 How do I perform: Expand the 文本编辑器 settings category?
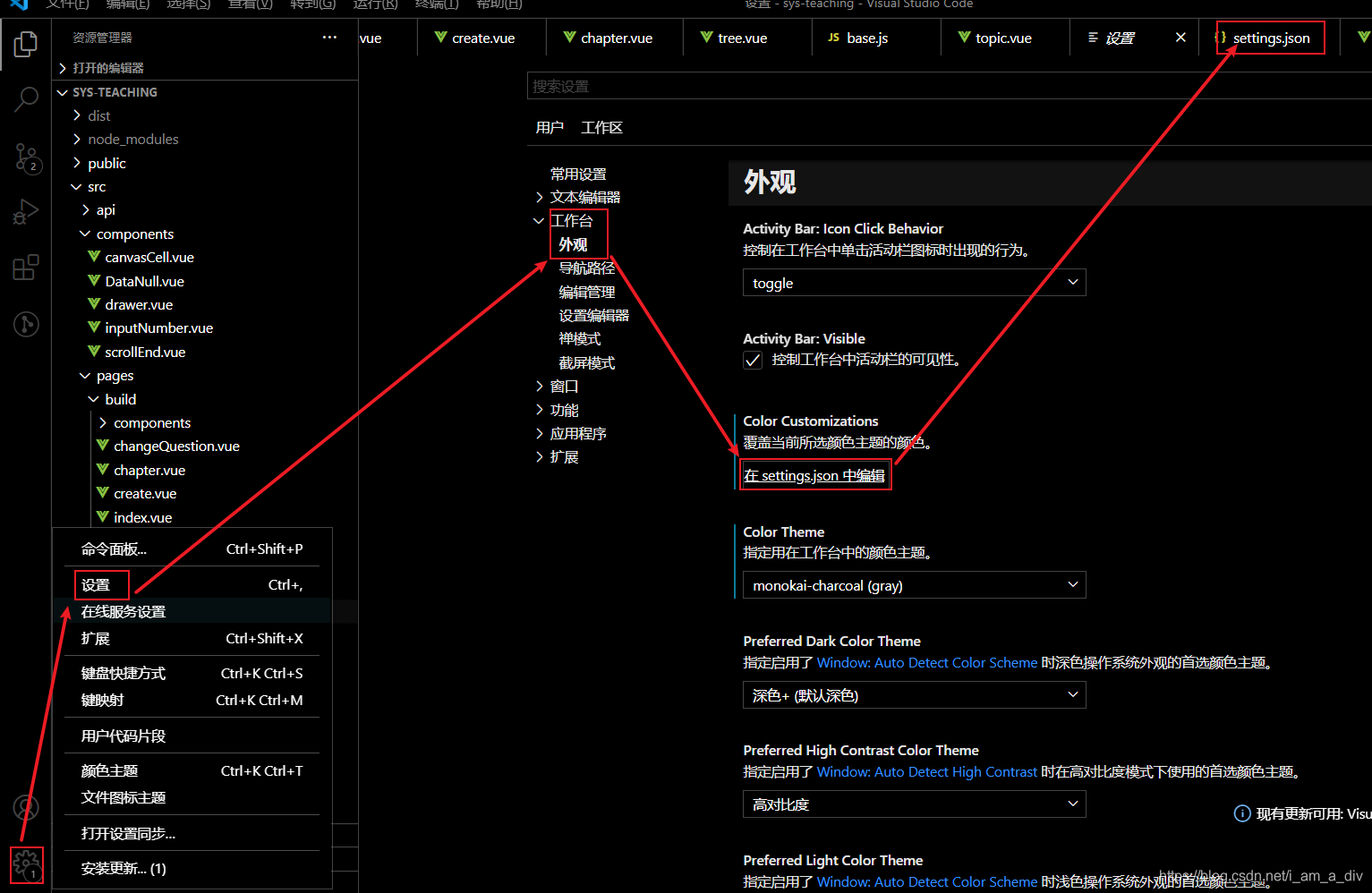pyautogui.click(x=539, y=197)
